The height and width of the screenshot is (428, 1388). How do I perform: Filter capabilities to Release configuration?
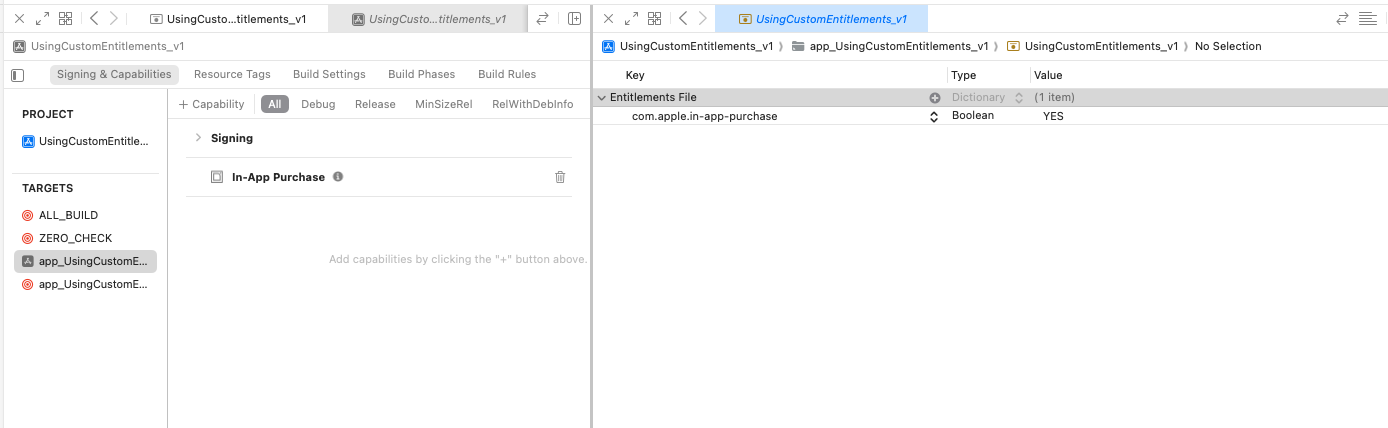point(375,104)
